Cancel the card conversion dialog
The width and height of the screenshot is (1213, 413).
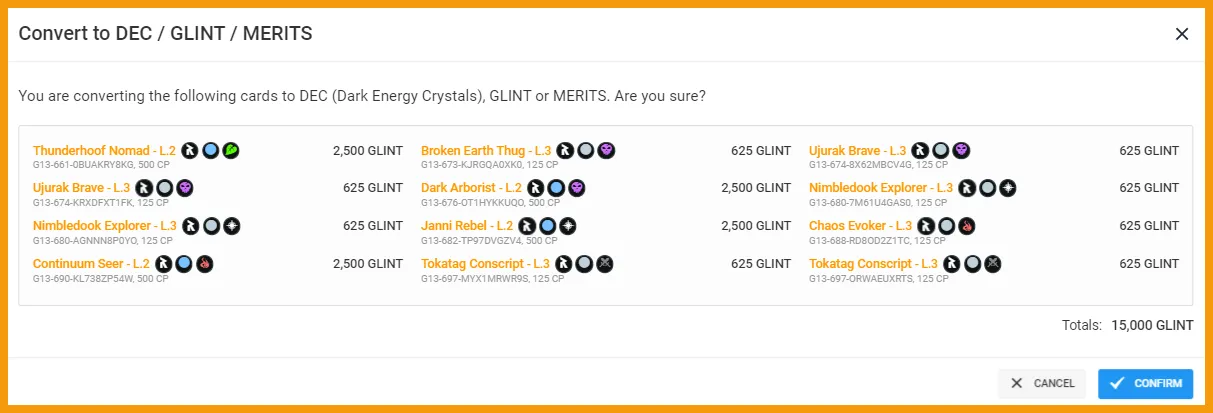[x=1042, y=383]
